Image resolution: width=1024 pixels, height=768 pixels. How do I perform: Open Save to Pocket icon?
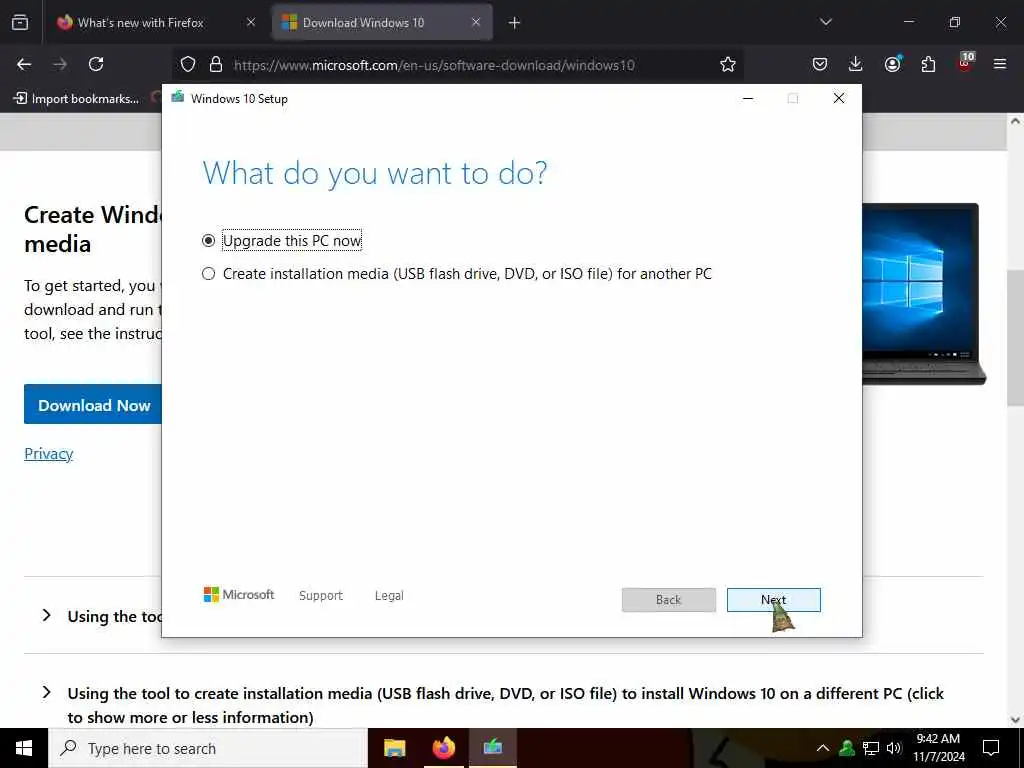click(x=820, y=64)
